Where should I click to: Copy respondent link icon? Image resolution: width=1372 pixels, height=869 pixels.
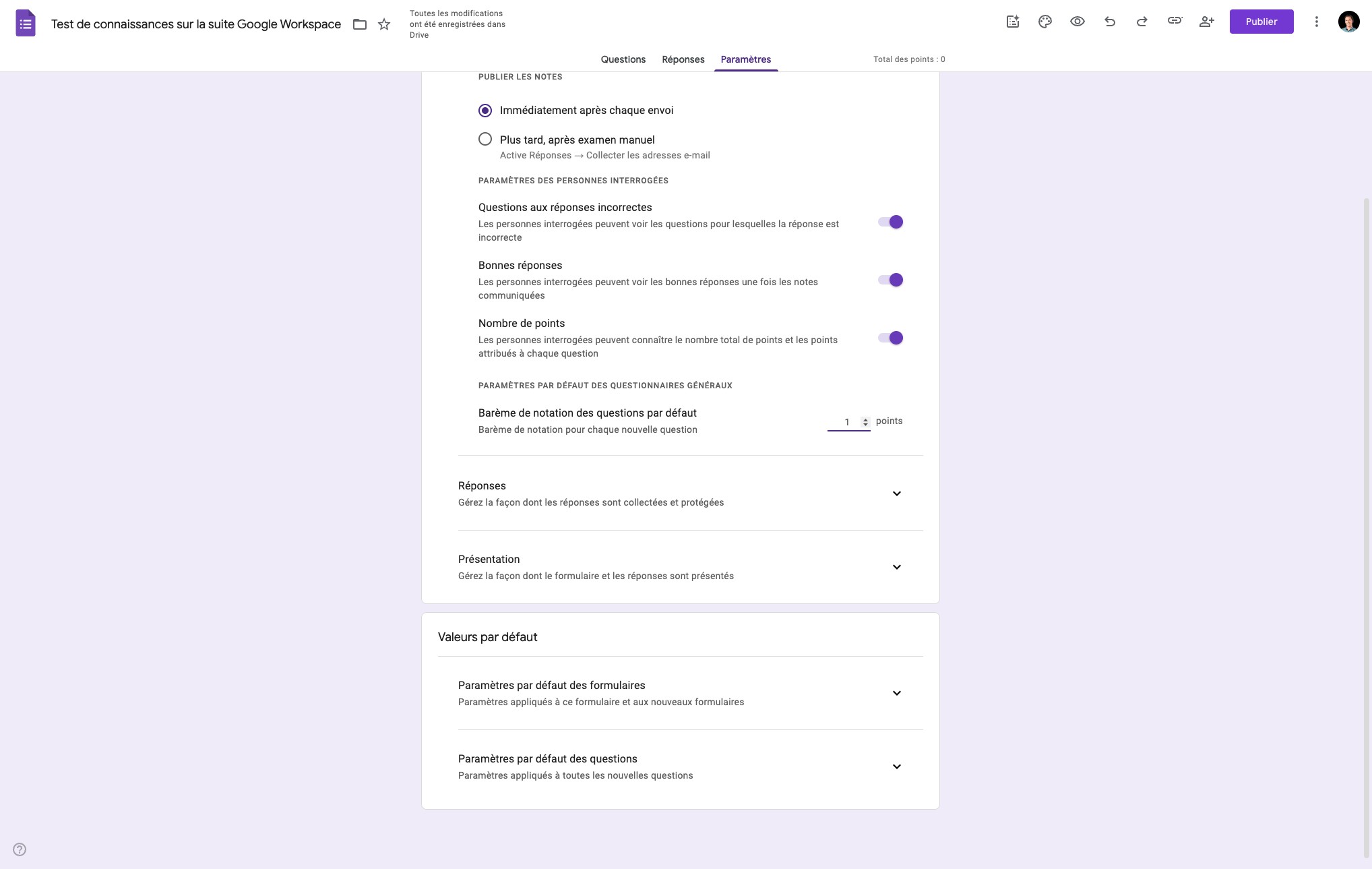click(1175, 21)
